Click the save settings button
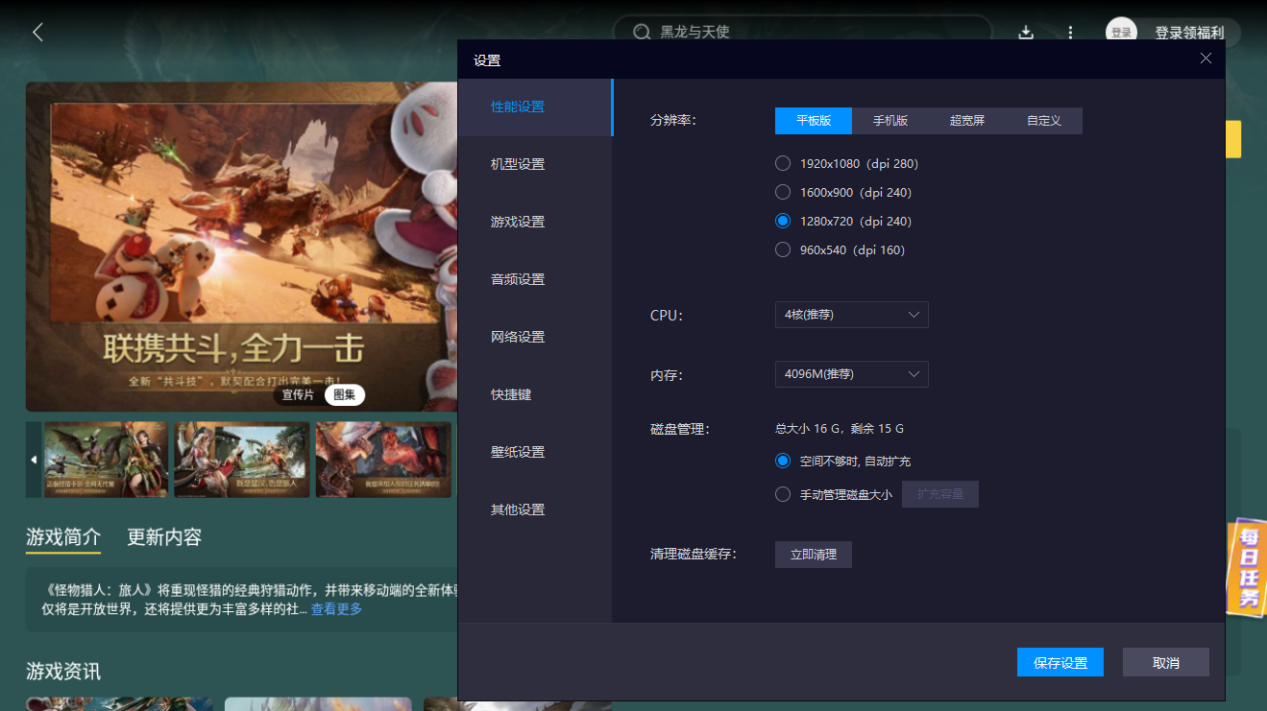Screen dimensions: 1267x711 pyautogui.click(x=1060, y=662)
